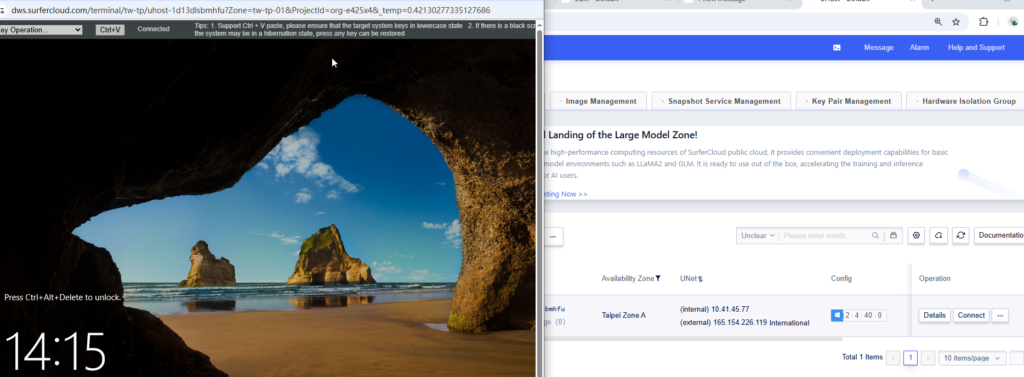1024x377 pixels.
Task: Click the cloud download export icon
Action: [938, 235]
